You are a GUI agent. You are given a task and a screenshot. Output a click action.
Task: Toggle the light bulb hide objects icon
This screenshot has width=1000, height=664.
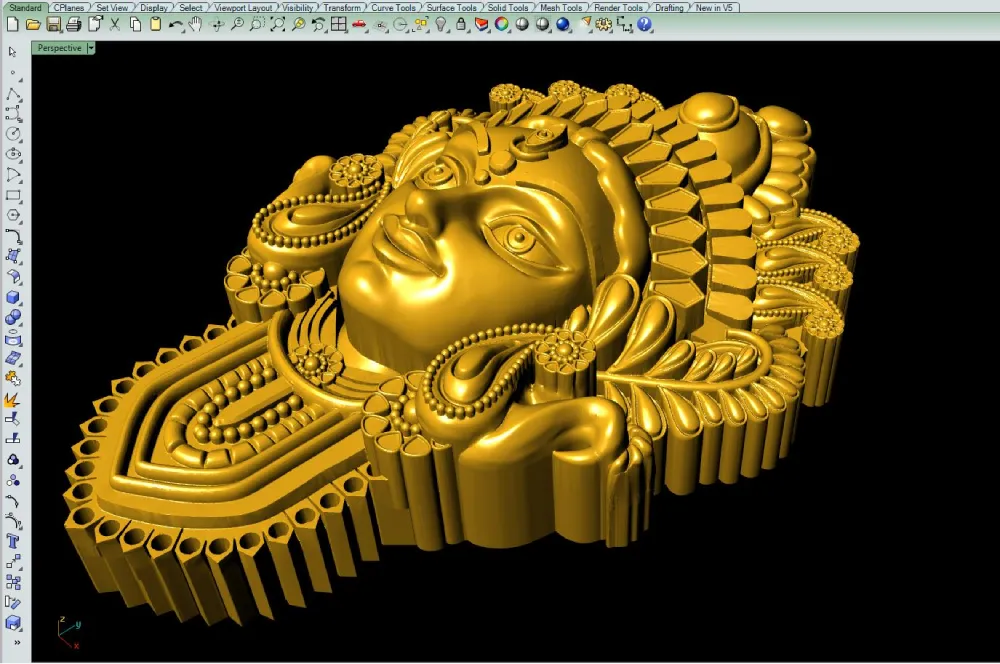(x=441, y=25)
